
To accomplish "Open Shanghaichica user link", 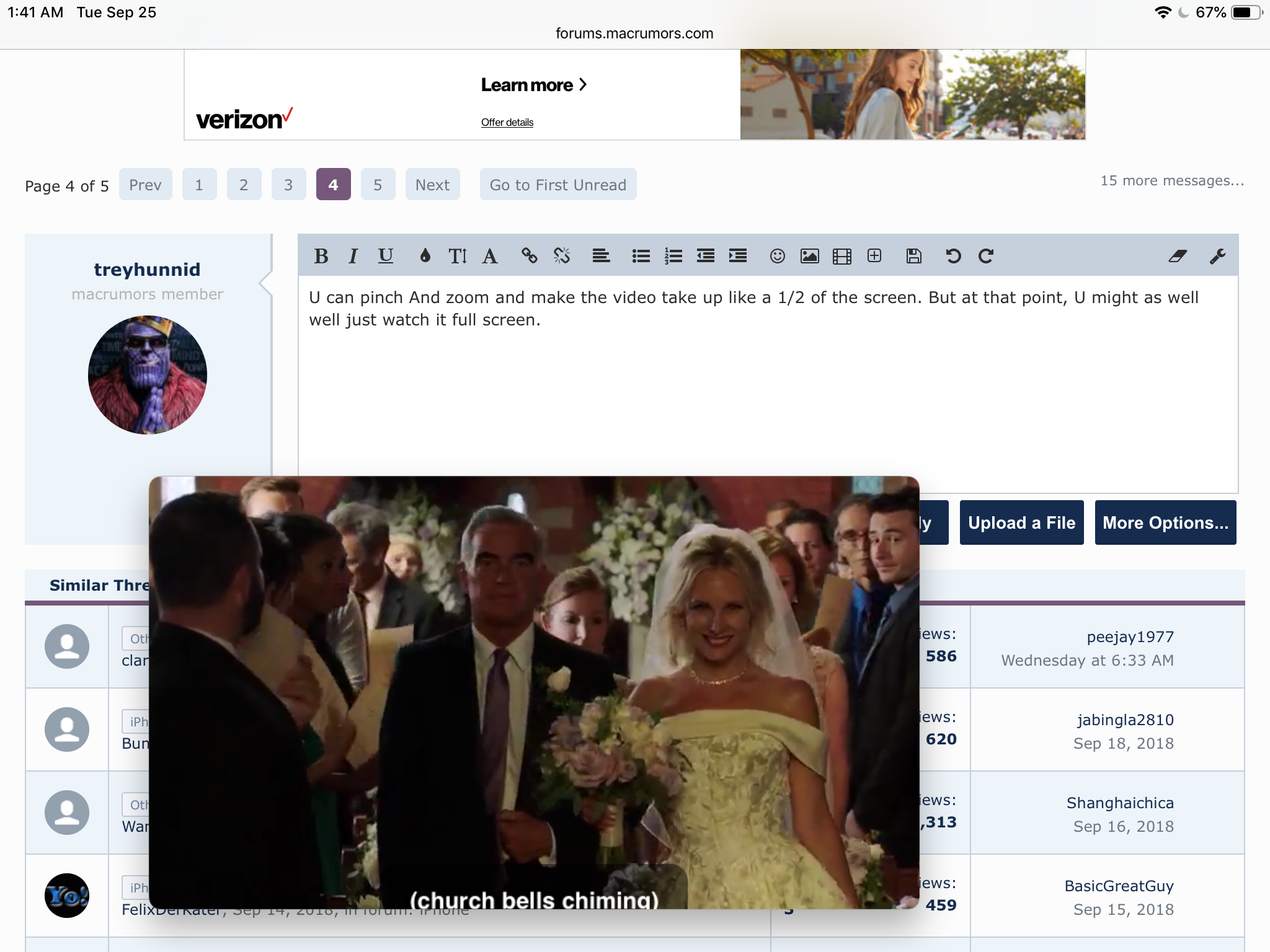I will tap(1120, 803).
